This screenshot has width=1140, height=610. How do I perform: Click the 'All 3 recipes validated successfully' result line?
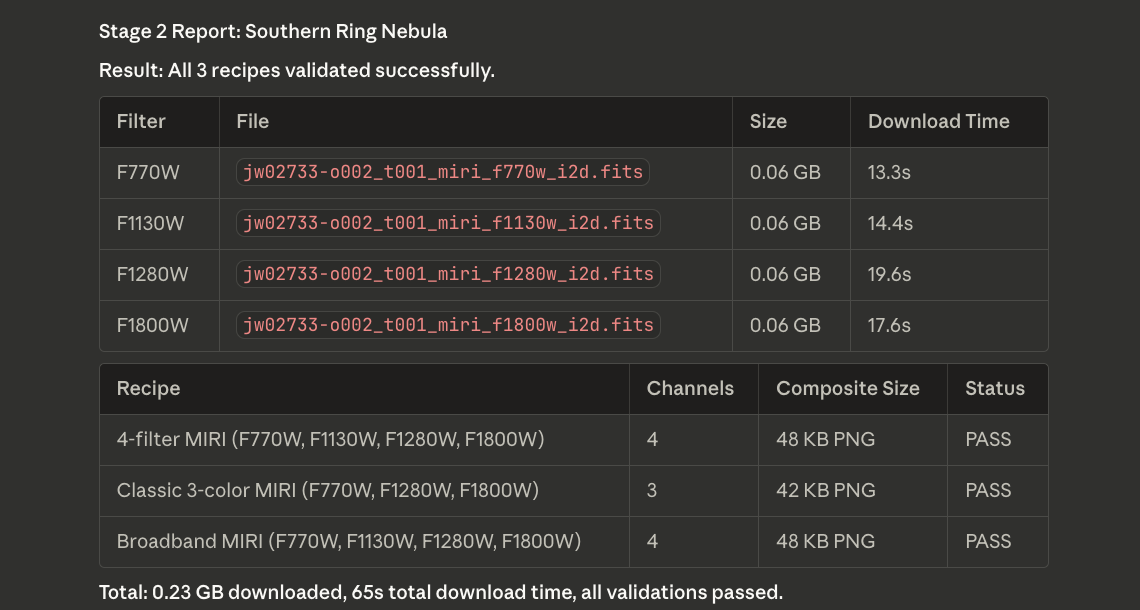point(297,71)
